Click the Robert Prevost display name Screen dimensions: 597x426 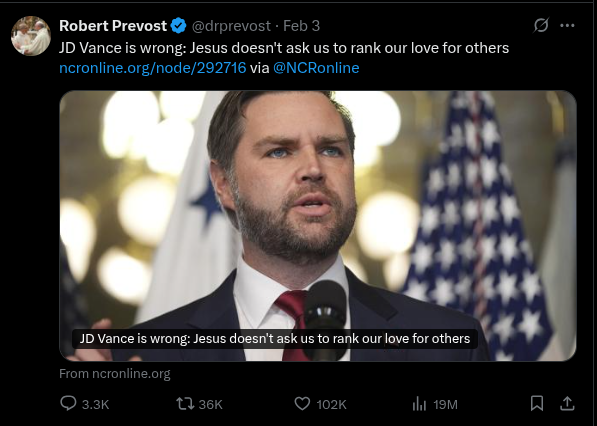[113, 26]
